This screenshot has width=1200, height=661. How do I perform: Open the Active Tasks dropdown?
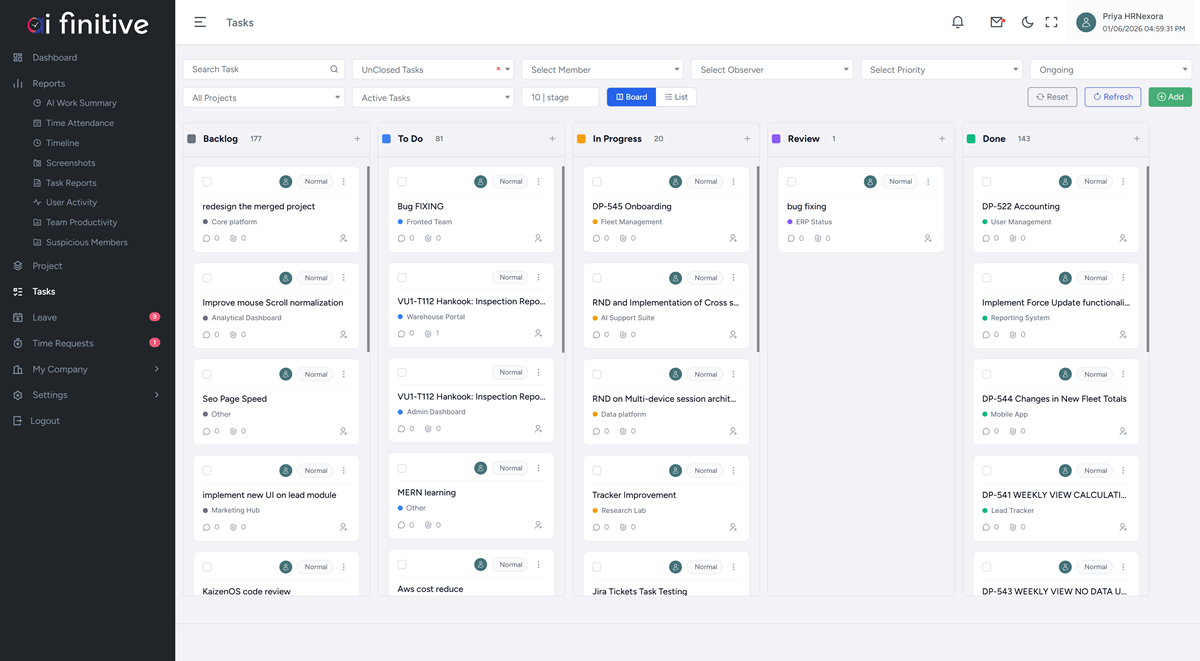(x=433, y=98)
